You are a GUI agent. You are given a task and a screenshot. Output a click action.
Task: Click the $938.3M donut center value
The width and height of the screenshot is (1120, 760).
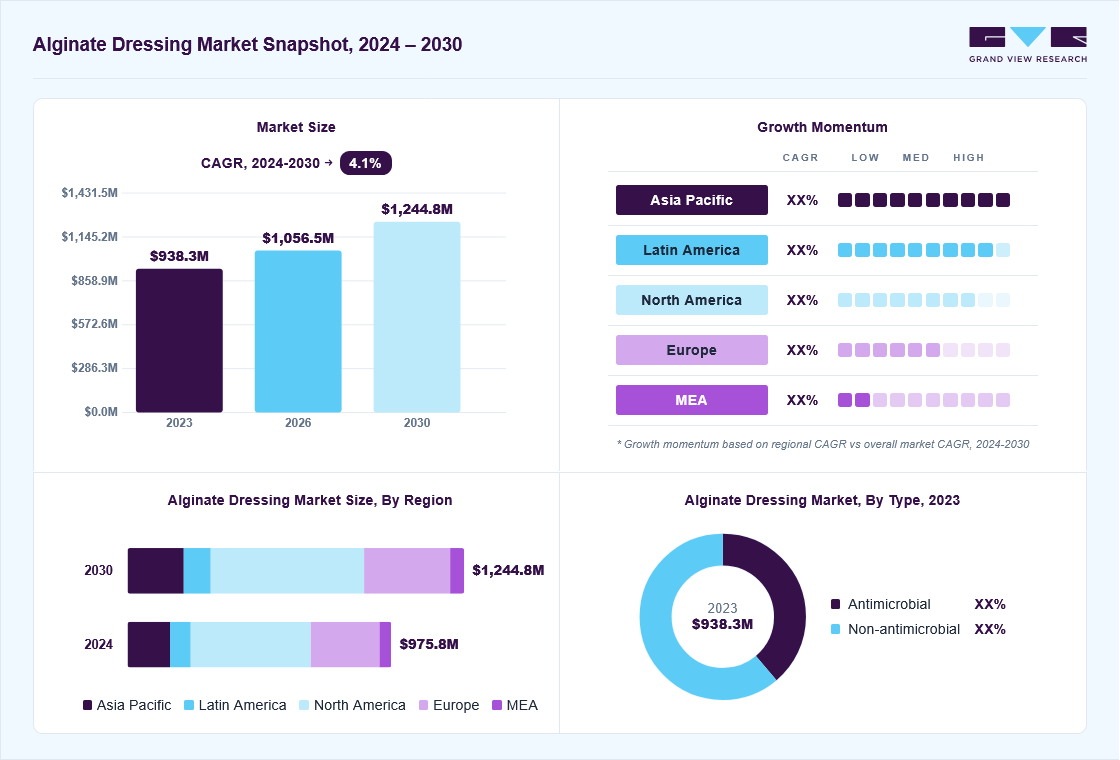(722, 624)
